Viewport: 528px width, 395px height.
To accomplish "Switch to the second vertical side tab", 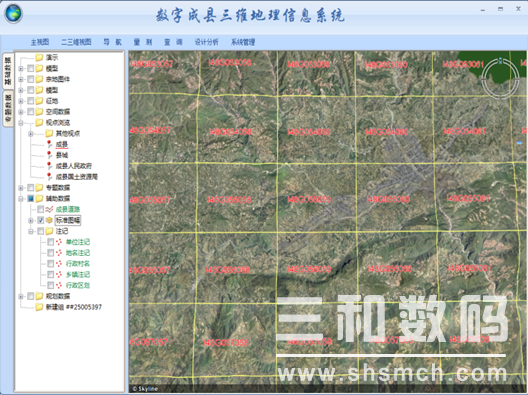I will click(x=8, y=109).
